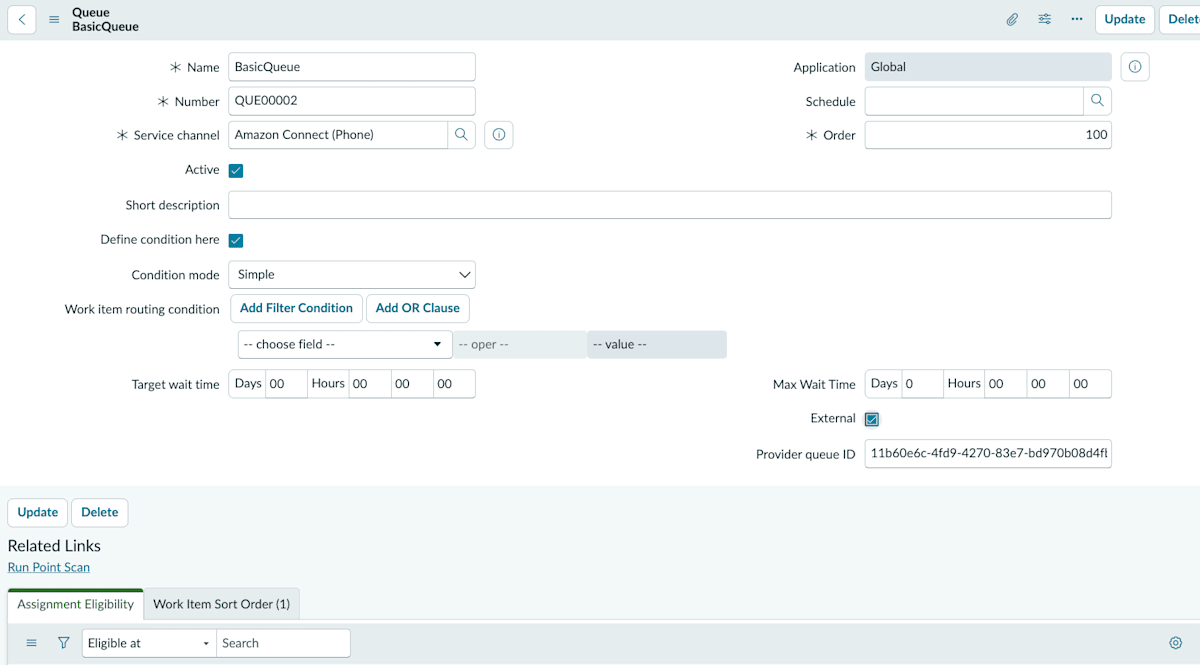
Task: Focus the Service channel input field
Action: point(338,135)
